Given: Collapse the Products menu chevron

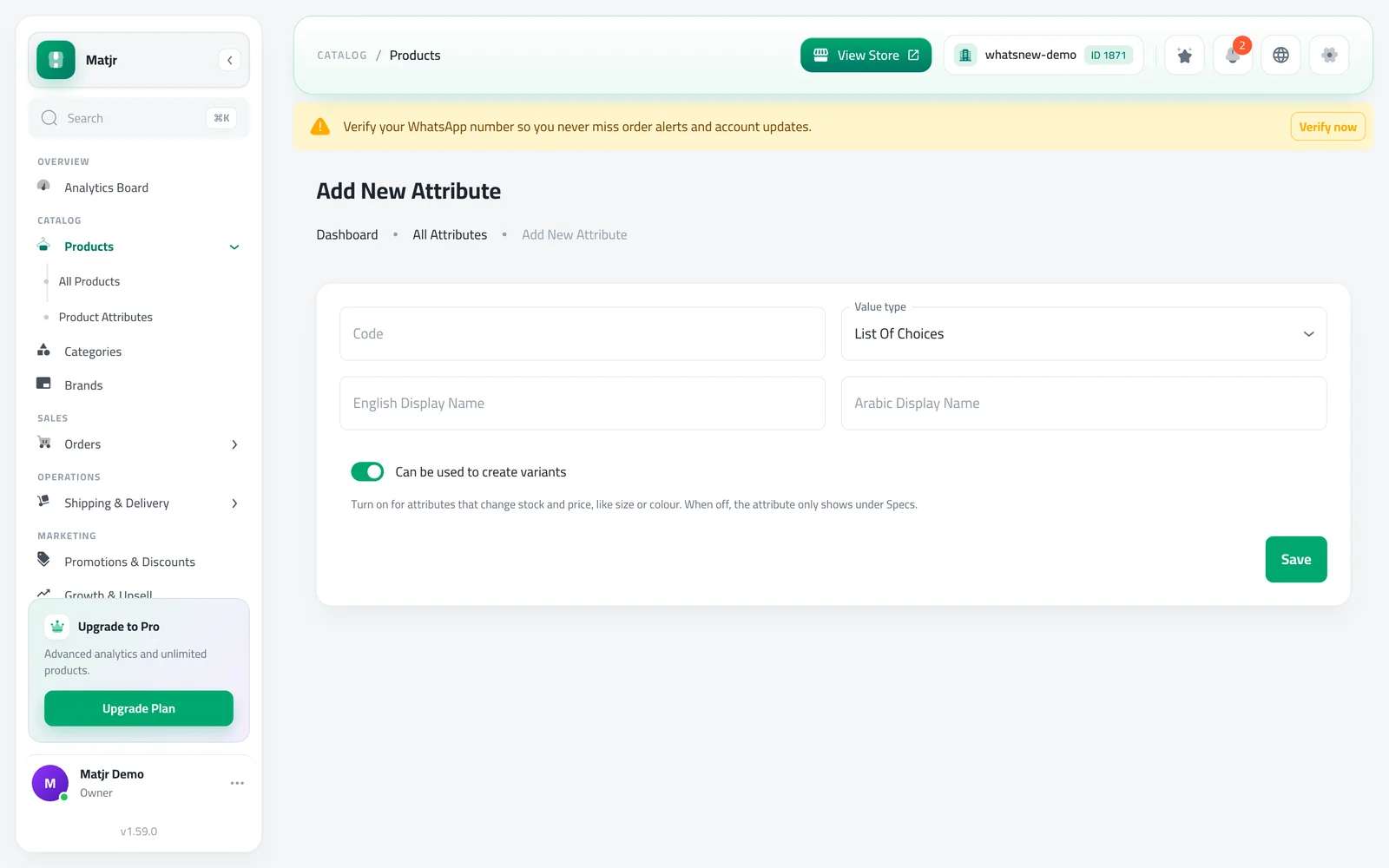Looking at the screenshot, I should [x=234, y=247].
